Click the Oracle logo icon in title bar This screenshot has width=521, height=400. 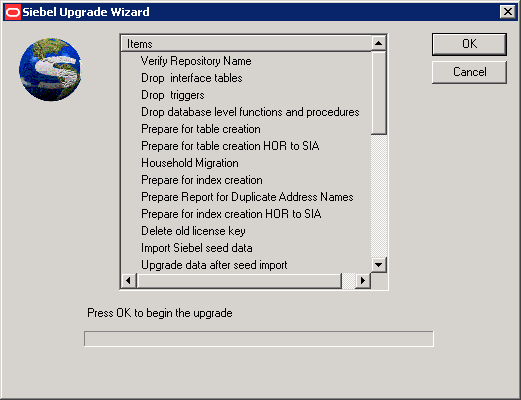coord(13,12)
